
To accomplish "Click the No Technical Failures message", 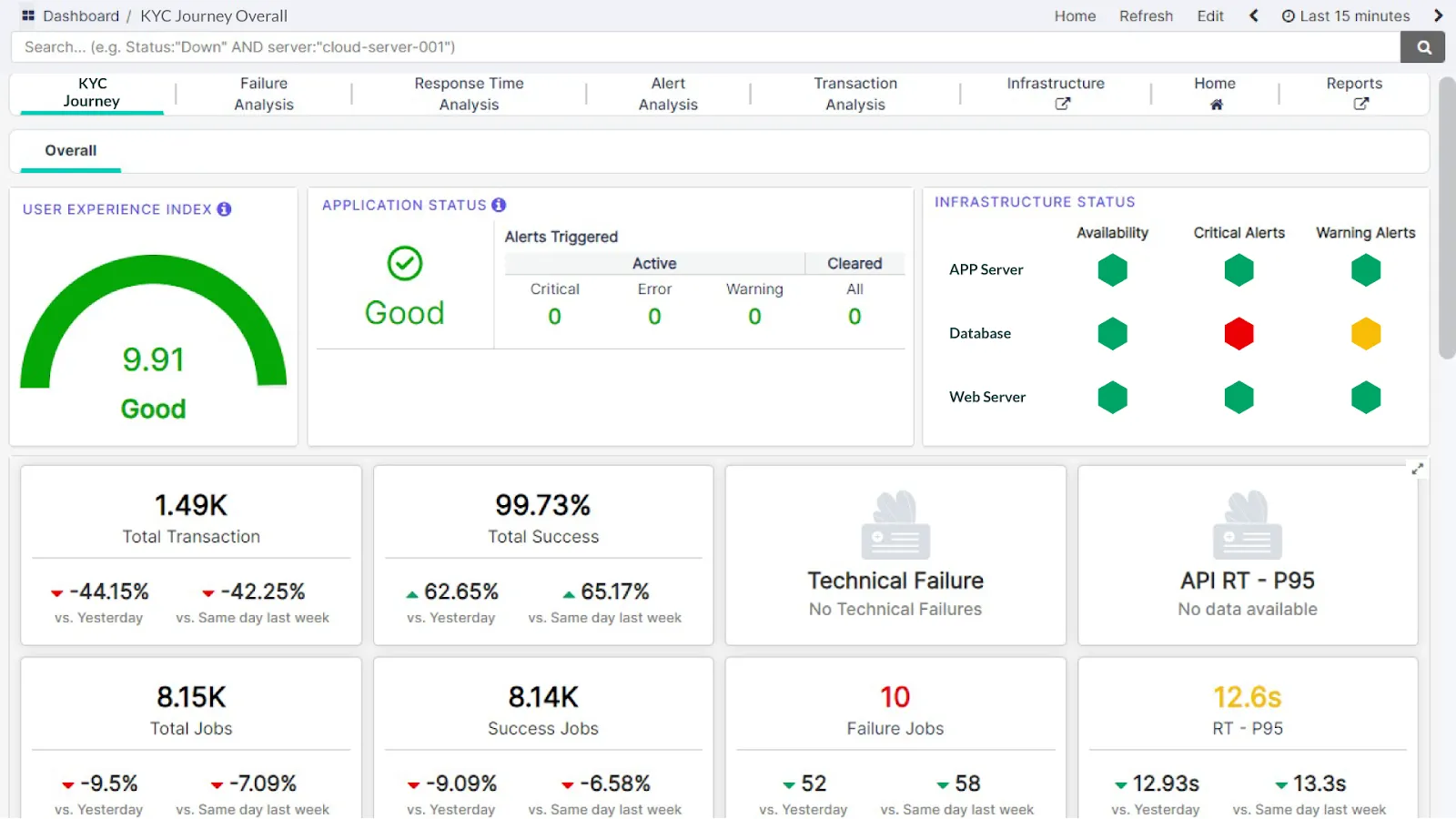I will pyautogui.click(x=895, y=610).
